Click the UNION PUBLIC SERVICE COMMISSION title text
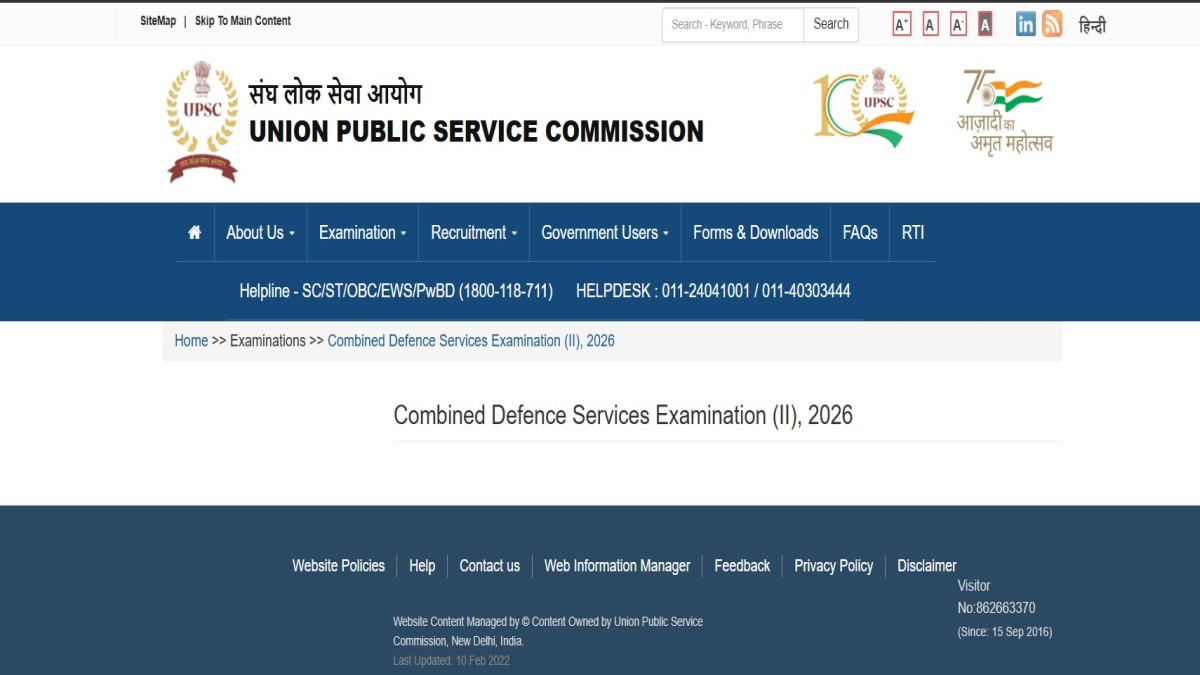 point(476,131)
